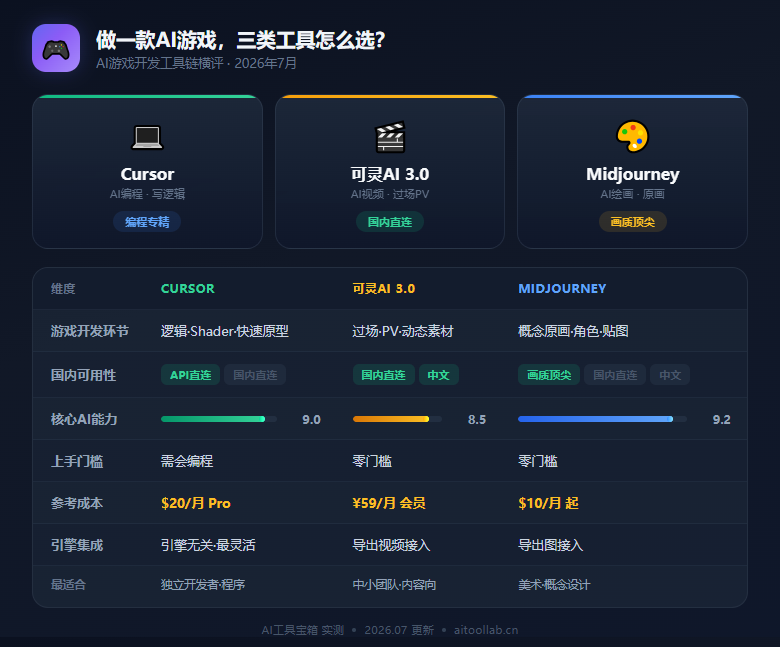
Task: Click the 游戏开发环节 row label
Action: pos(90,331)
